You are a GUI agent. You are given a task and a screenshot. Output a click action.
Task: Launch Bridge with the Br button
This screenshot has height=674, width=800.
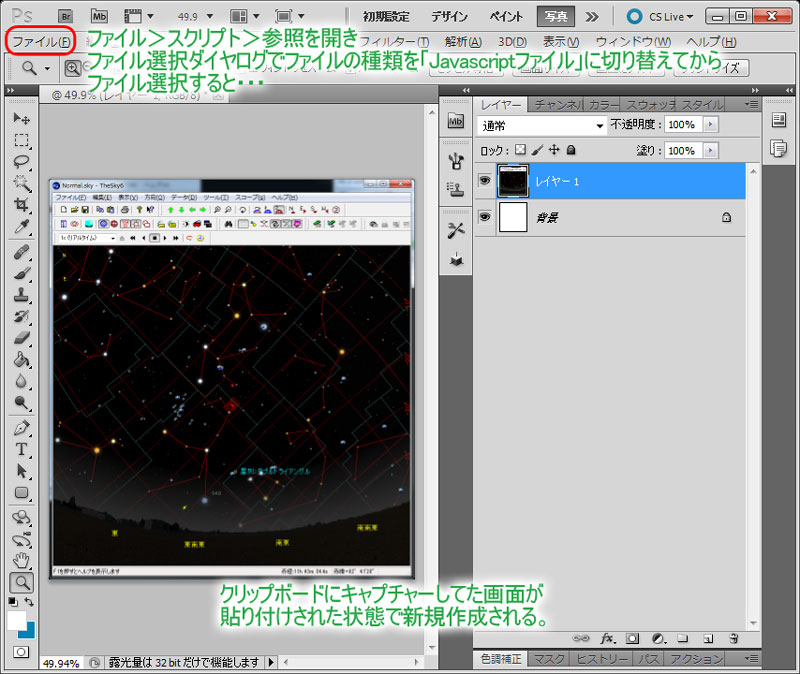[x=65, y=16]
